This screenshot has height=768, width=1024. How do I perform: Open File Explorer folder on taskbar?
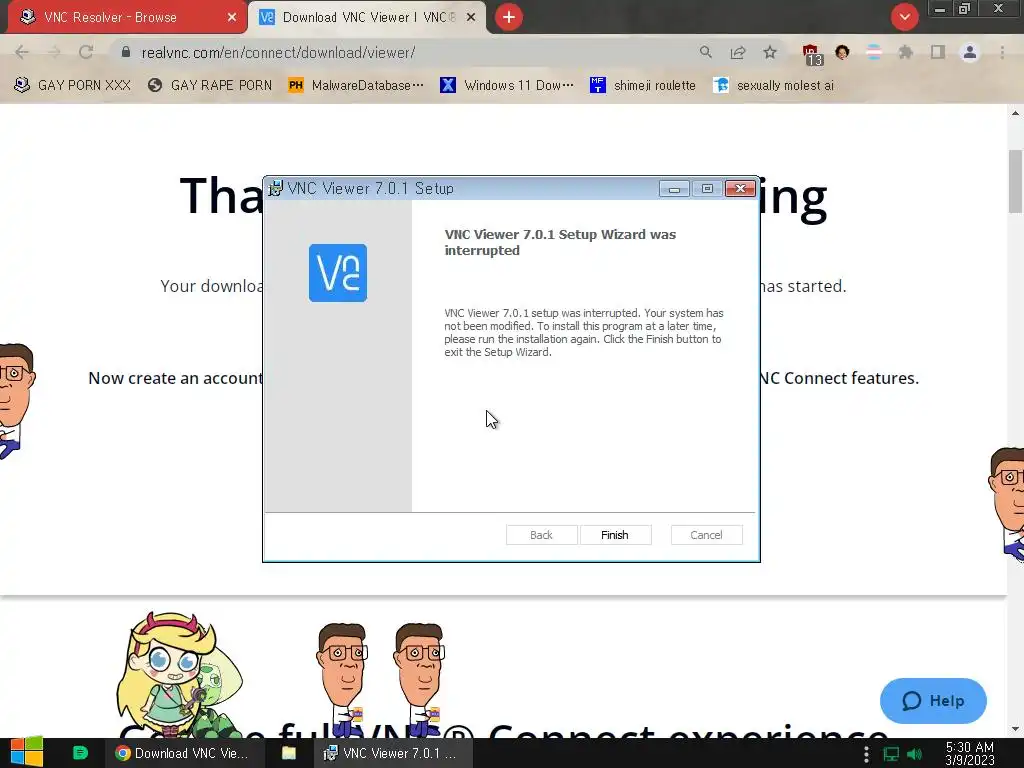click(289, 753)
